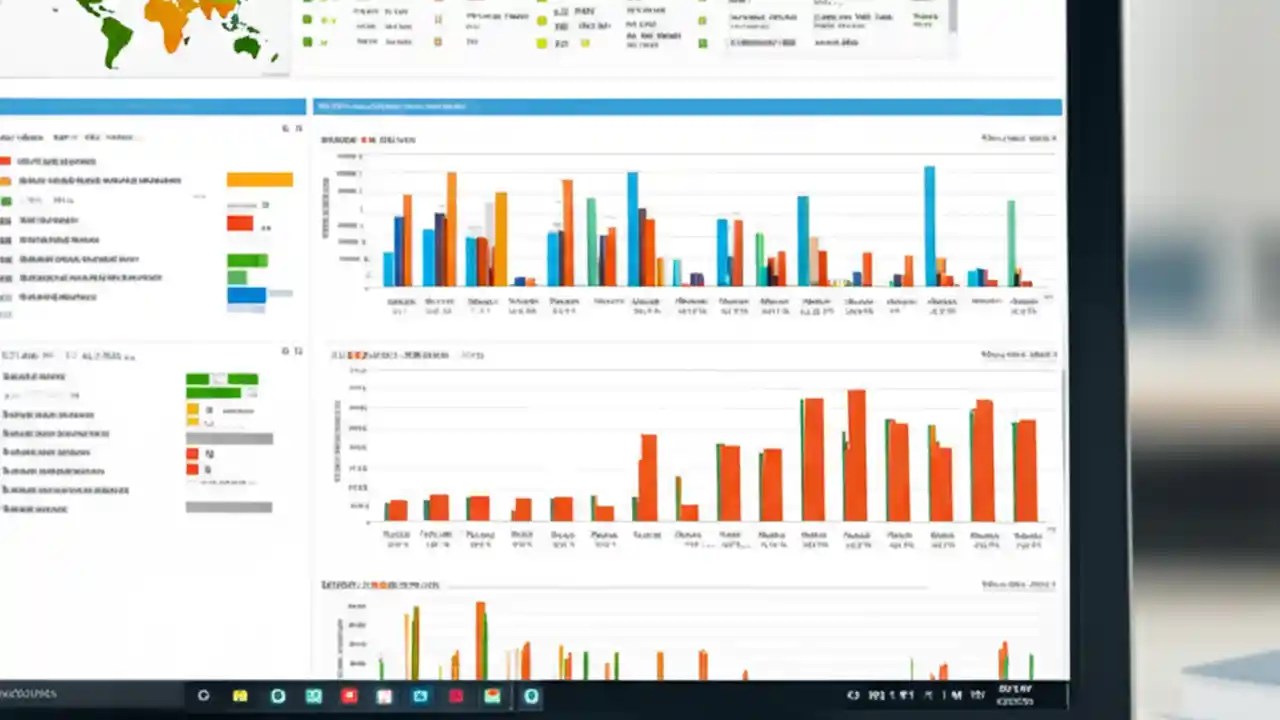Open the settings icon in the lower-left panel header
The height and width of the screenshot is (720, 1280).
point(285,352)
